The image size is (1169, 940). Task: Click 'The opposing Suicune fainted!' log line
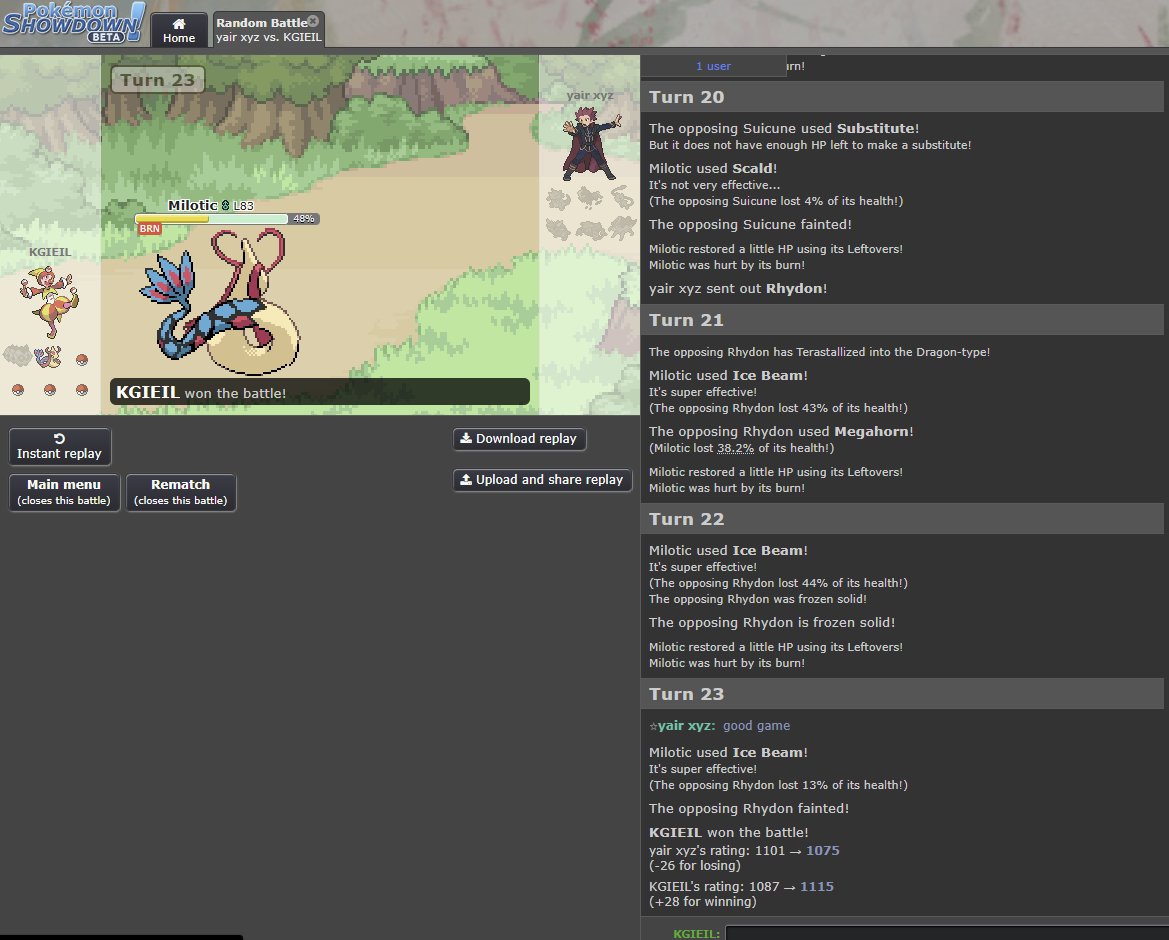[750, 224]
